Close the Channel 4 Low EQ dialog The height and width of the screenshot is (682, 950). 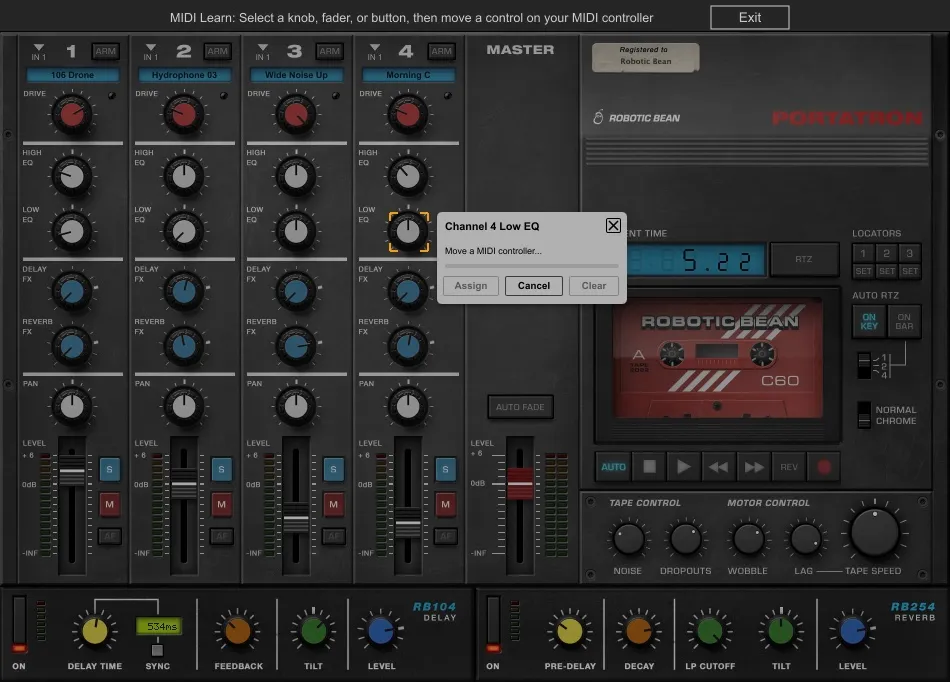pos(613,225)
